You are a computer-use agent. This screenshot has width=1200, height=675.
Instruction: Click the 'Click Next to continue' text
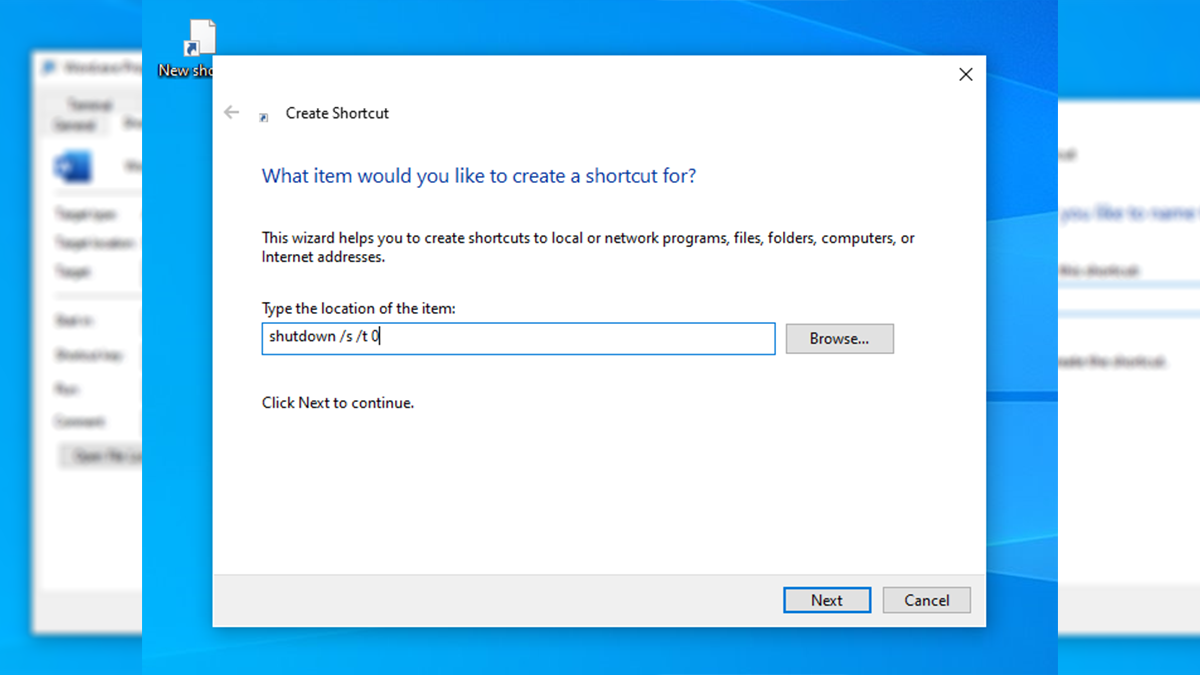(337, 403)
